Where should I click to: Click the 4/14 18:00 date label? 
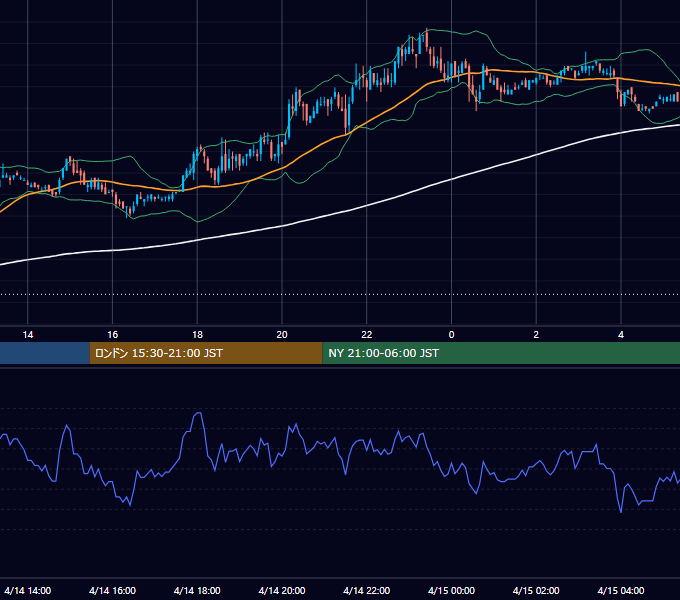click(x=197, y=590)
